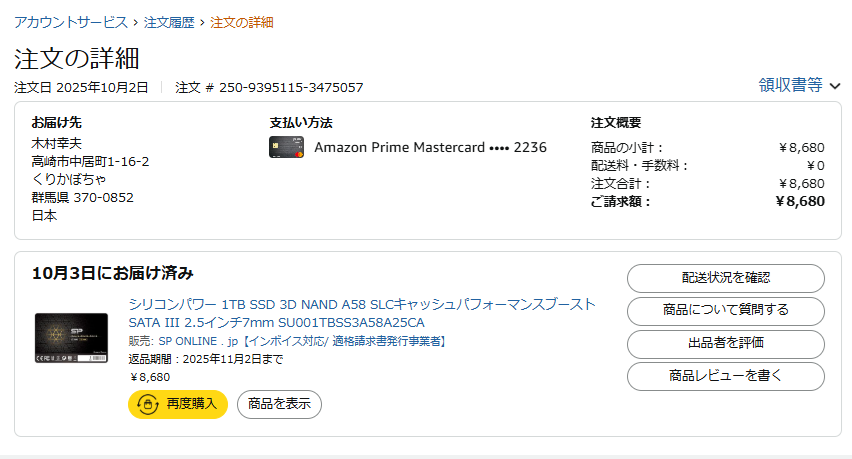Viewport: 852px width, 459px height.
Task: Click the chevron arrow beside 領収書等
Action: pyautogui.click(x=835, y=86)
